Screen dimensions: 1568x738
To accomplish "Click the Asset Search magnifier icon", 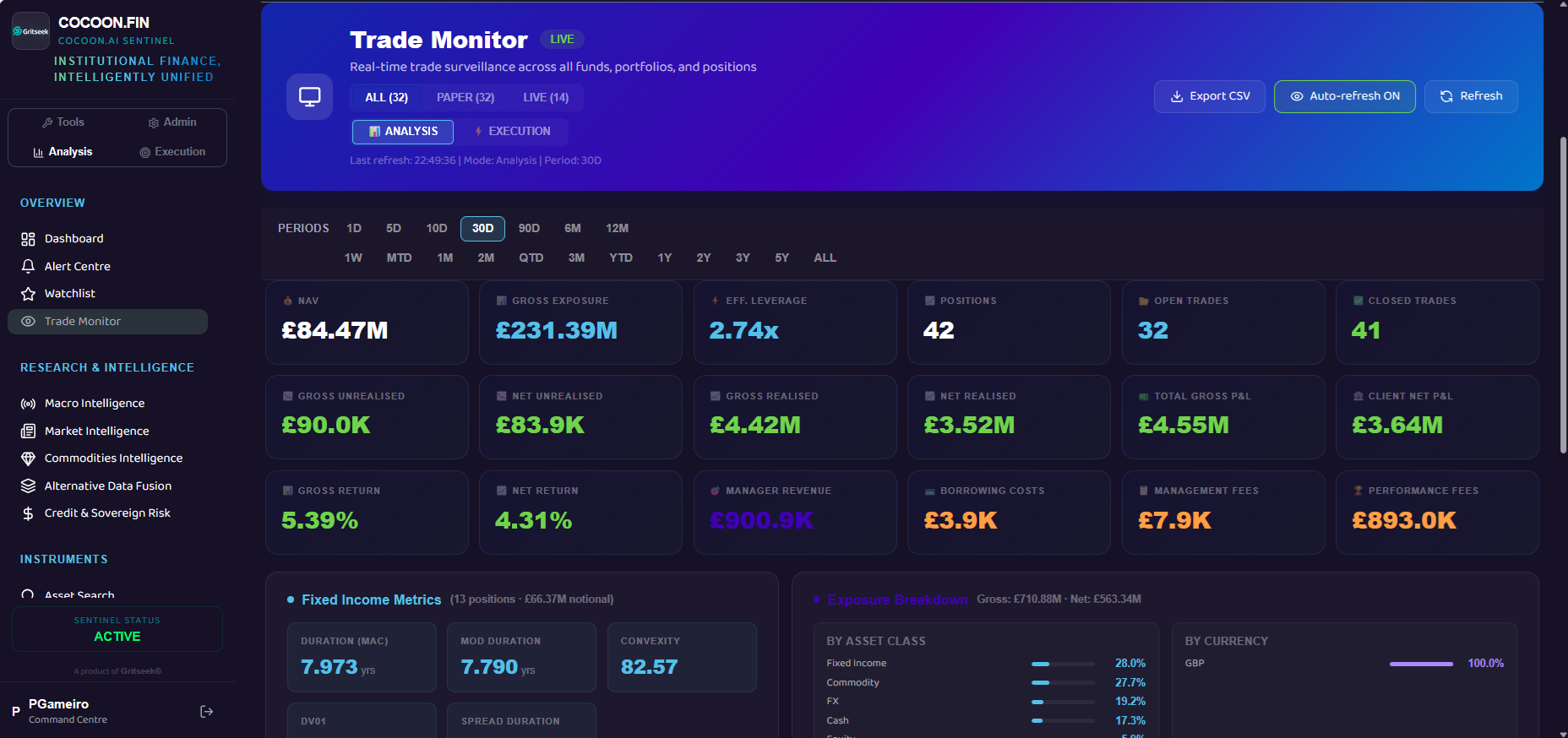I will point(28,594).
